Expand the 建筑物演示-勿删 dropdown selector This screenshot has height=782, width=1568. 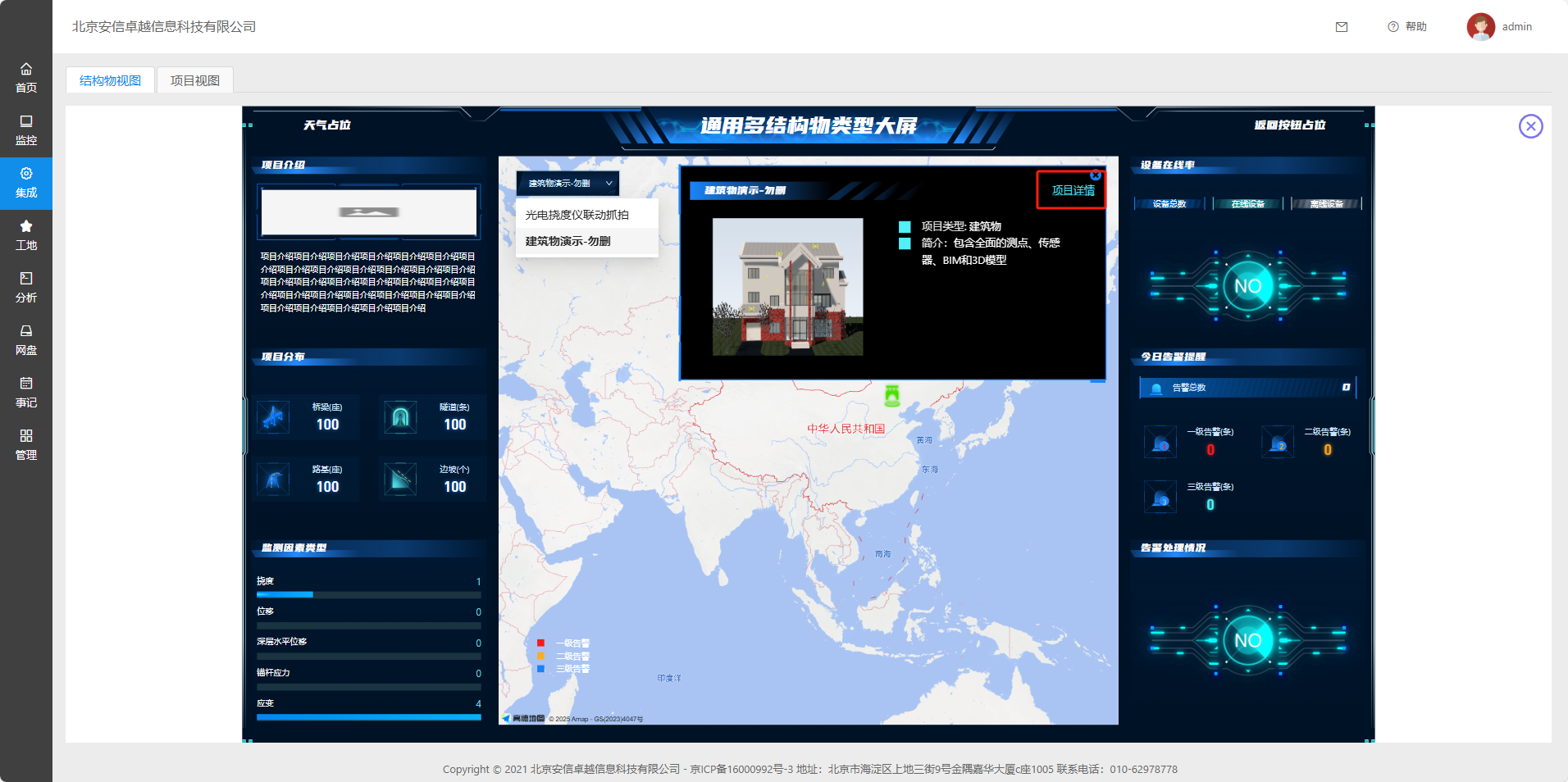(x=567, y=184)
